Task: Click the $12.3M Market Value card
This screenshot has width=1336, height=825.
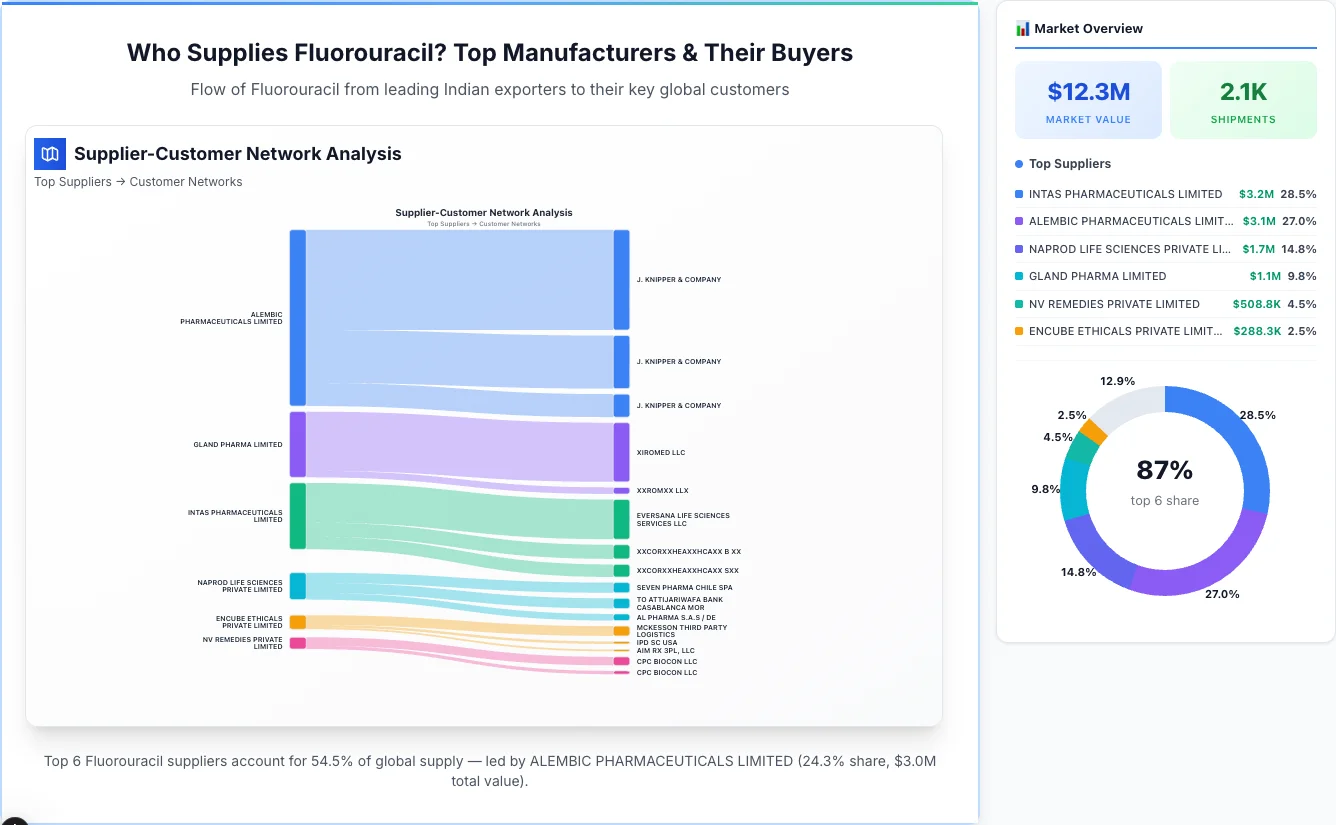Action: (x=1088, y=99)
